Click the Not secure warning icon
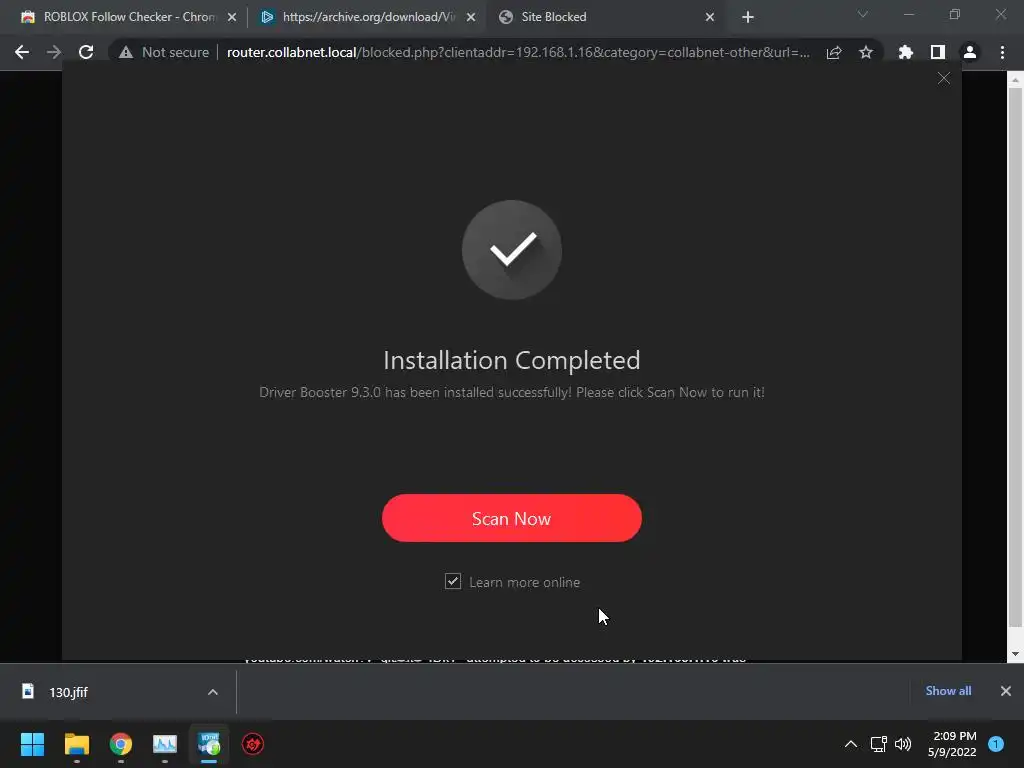 pos(126,52)
